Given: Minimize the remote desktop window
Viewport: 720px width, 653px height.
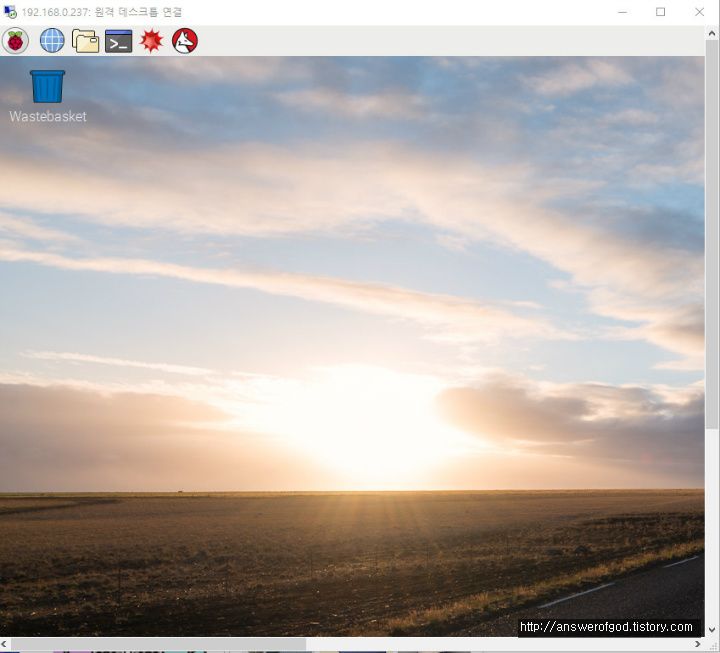Looking at the screenshot, I should (x=623, y=12).
